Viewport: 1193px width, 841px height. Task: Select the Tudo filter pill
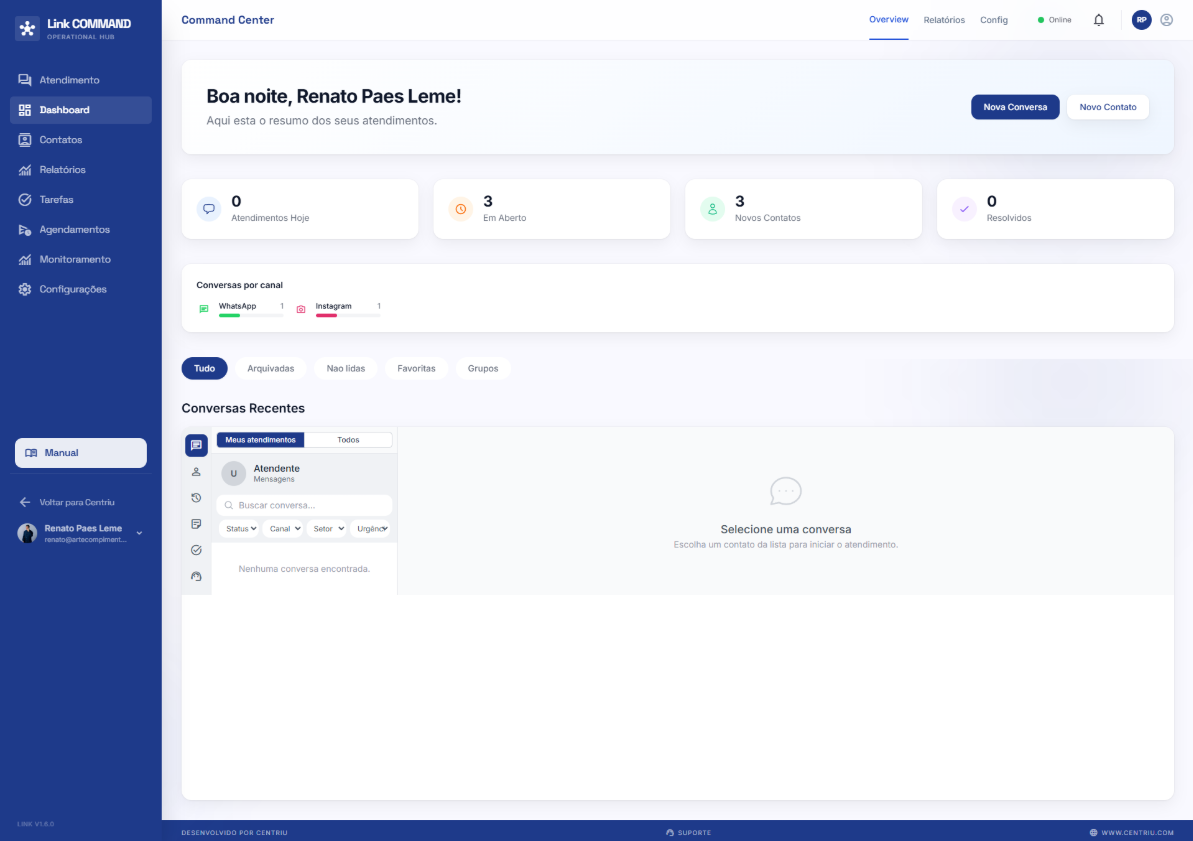205,368
